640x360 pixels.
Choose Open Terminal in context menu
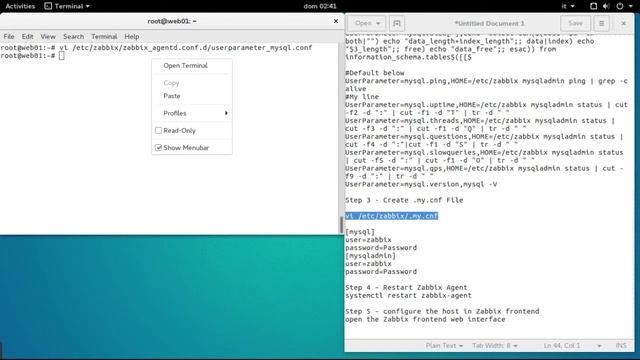click(192, 65)
